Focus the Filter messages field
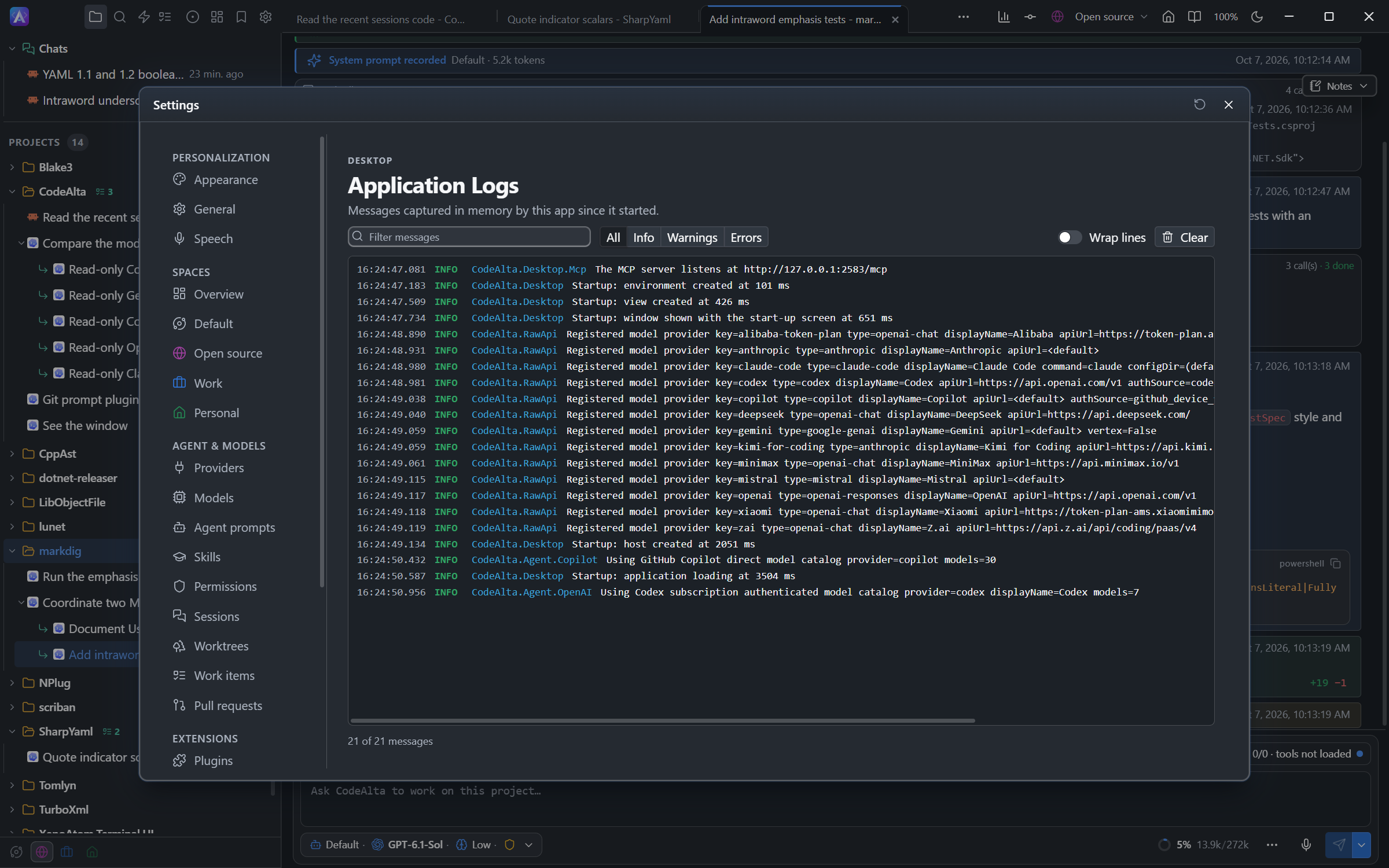The height and width of the screenshot is (868, 1389). pos(469,237)
